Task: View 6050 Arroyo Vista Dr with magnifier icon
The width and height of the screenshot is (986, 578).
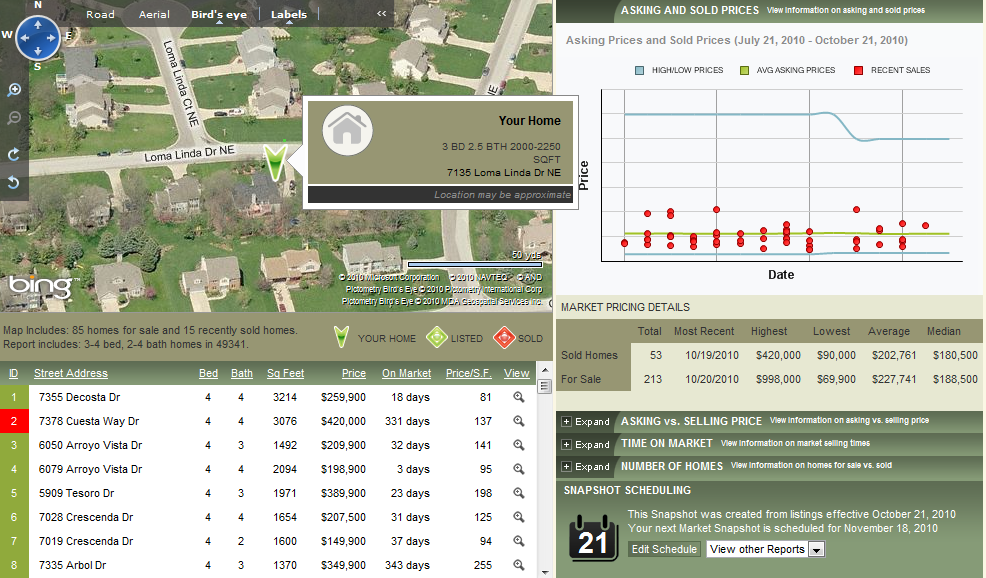Action: (519, 445)
